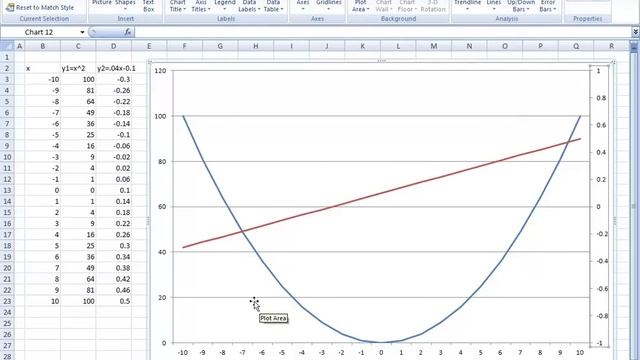Open the Name Box dropdown arrow
Image resolution: width=640 pixels, height=360 pixels.
pyautogui.click(x=82, y=32)
